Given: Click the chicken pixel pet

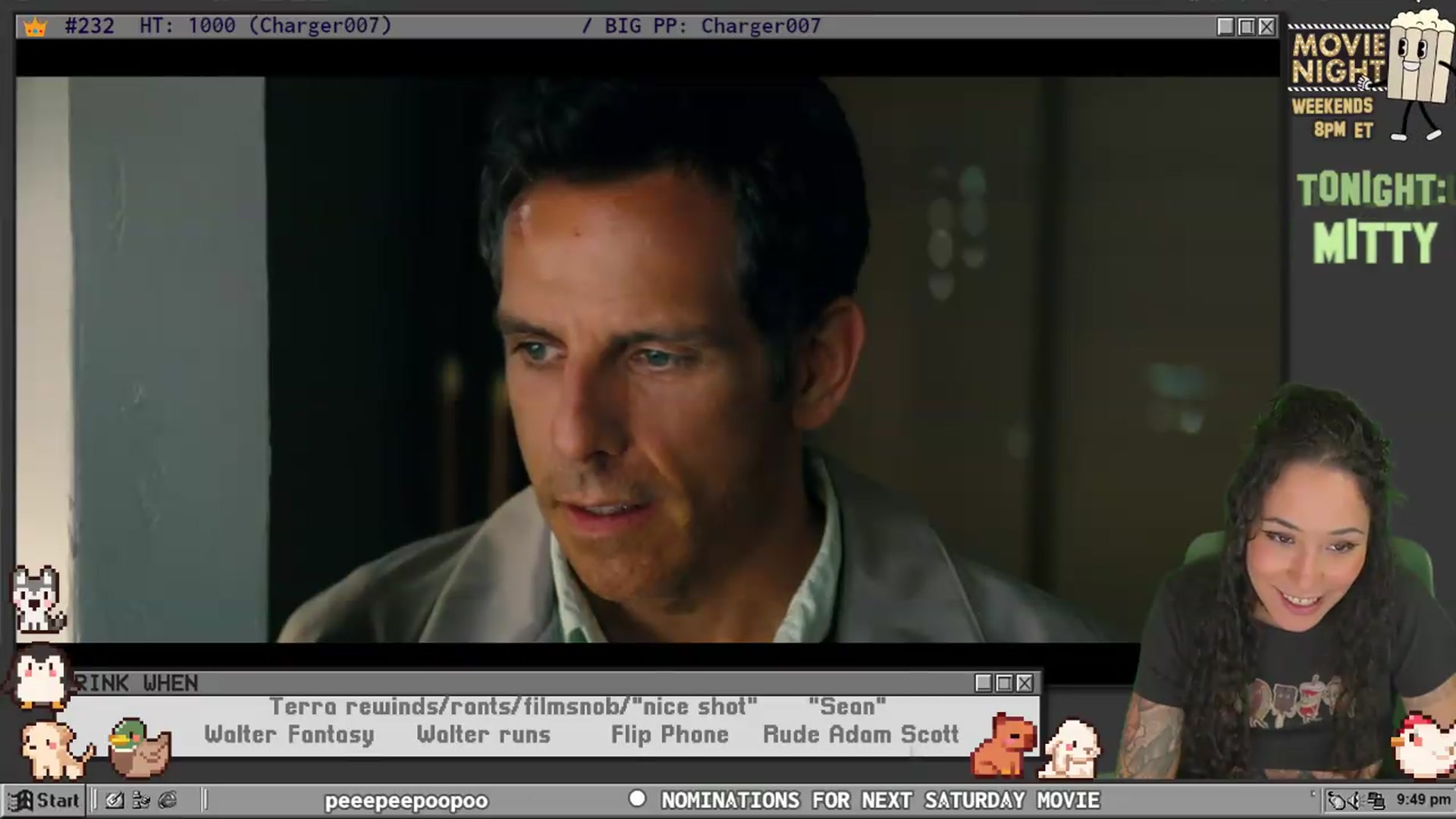Looking at the screenshot, I should [1424, 746].
